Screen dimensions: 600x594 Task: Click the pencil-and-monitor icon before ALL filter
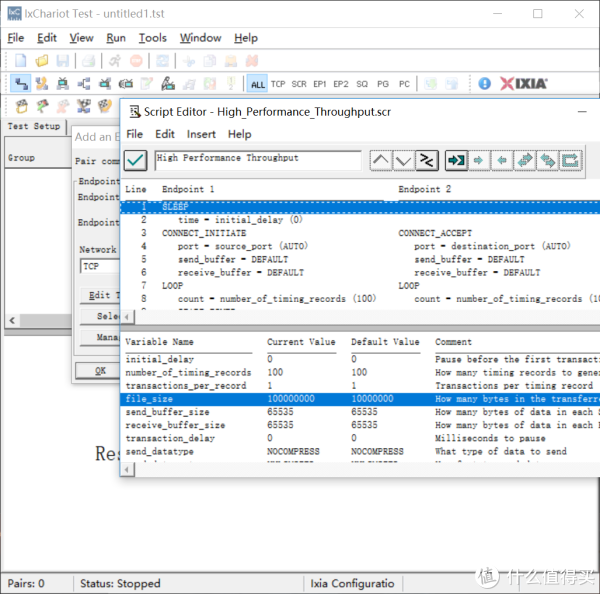[168, 83]
